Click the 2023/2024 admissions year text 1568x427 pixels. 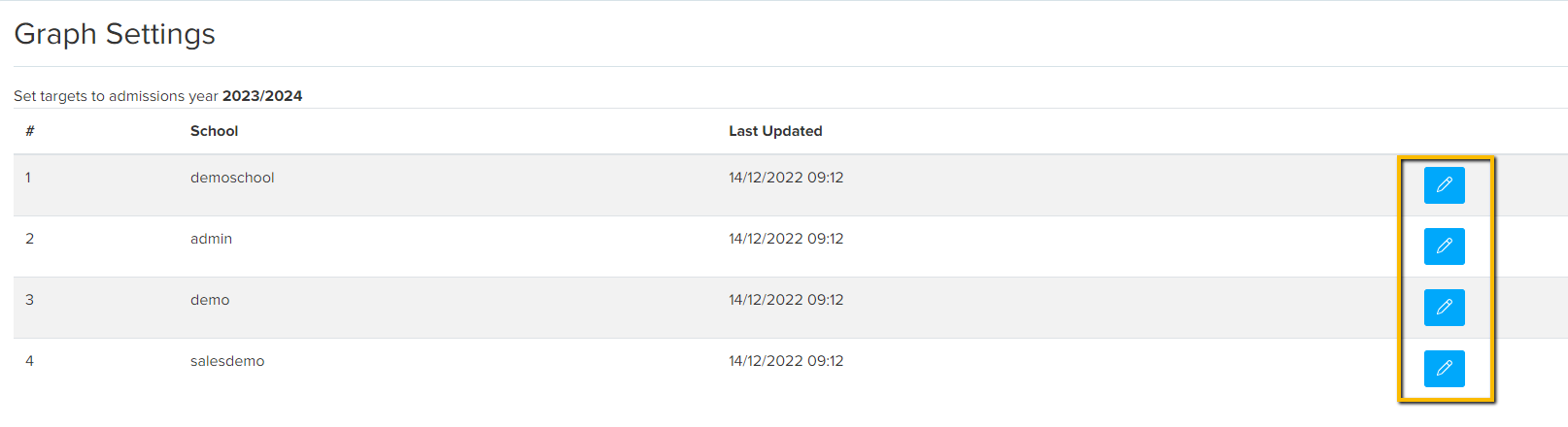262,96
